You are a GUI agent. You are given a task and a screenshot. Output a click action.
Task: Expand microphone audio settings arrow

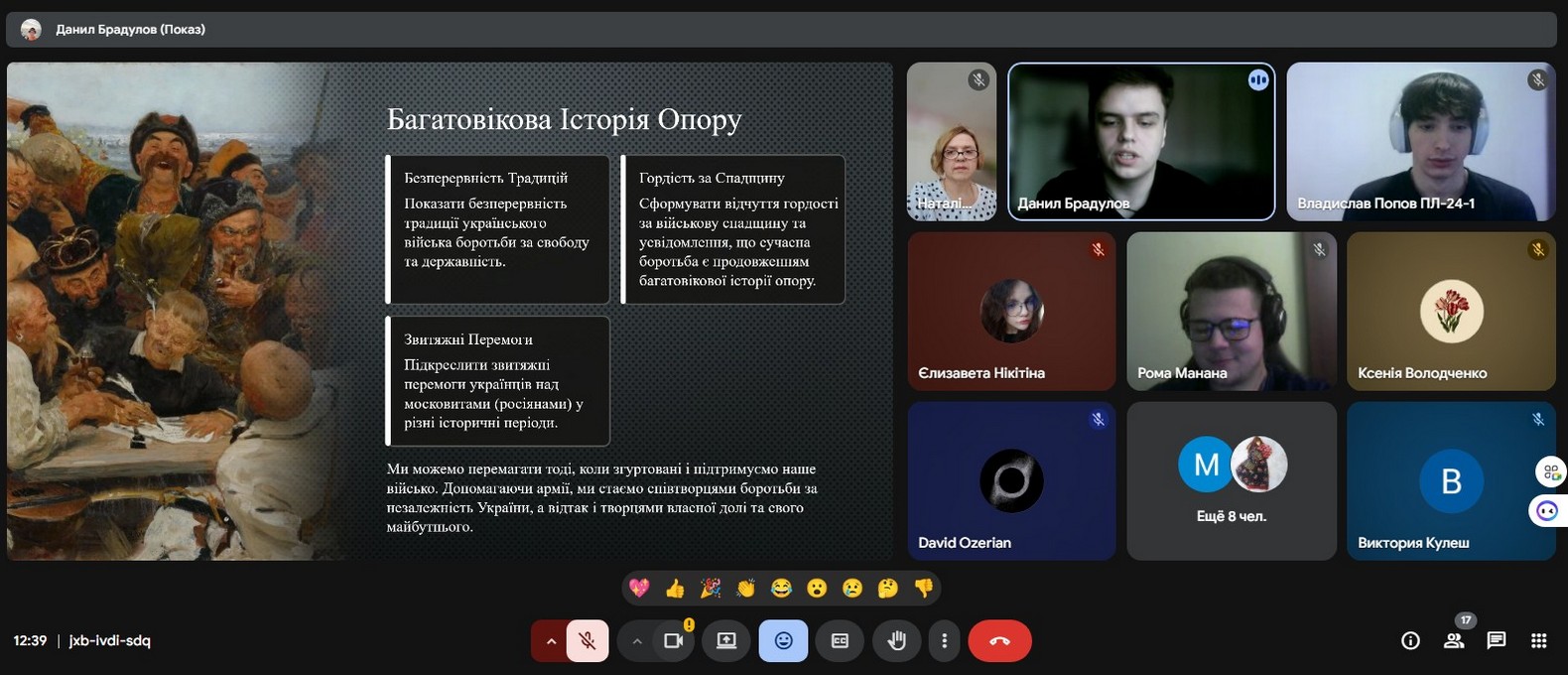point(550,641)
